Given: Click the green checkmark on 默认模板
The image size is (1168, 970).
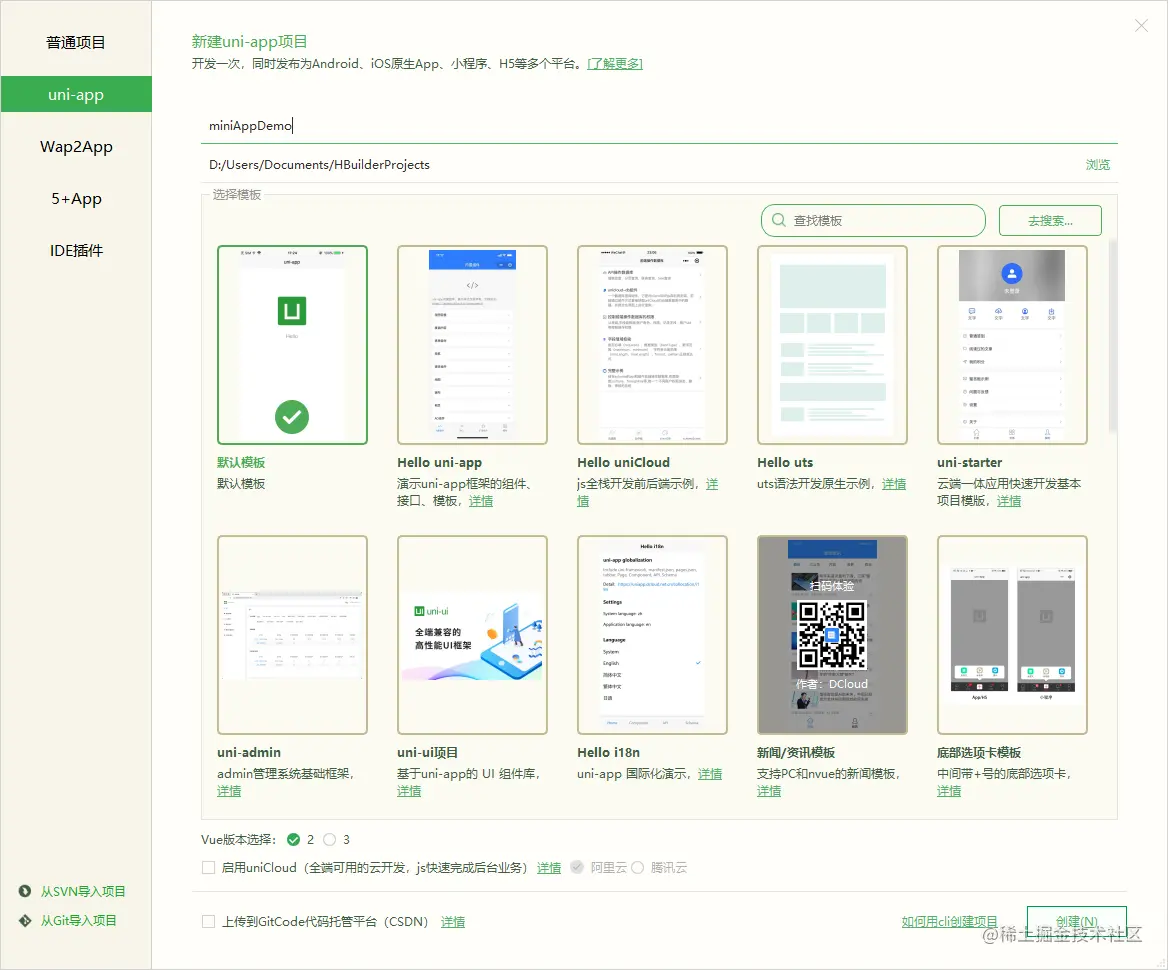Looking at the screenshot, I should pyautogui.click(x=292, y=416).
